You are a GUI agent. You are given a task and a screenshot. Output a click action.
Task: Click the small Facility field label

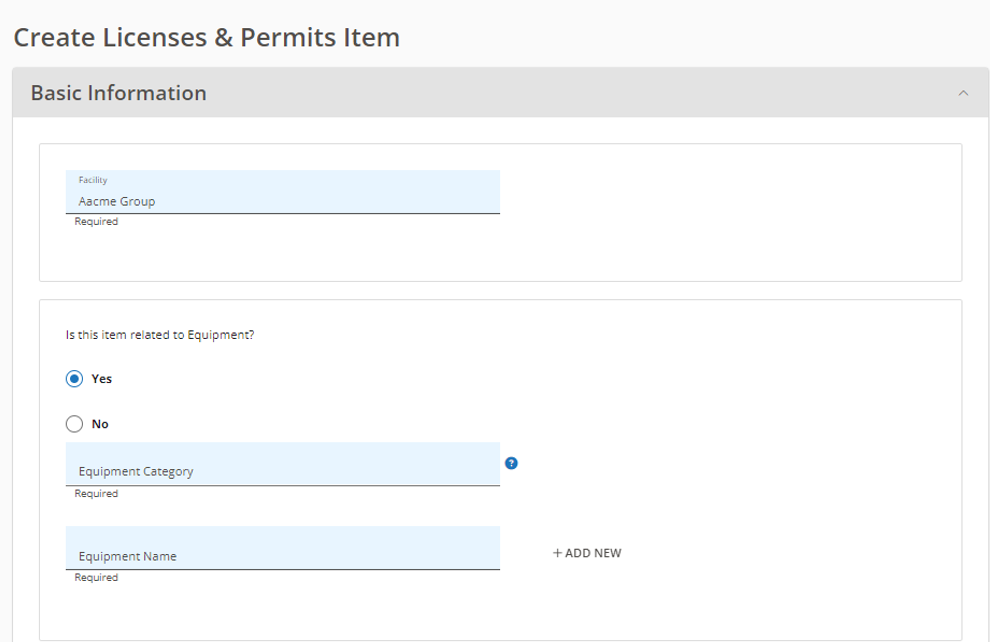[93, 180]
